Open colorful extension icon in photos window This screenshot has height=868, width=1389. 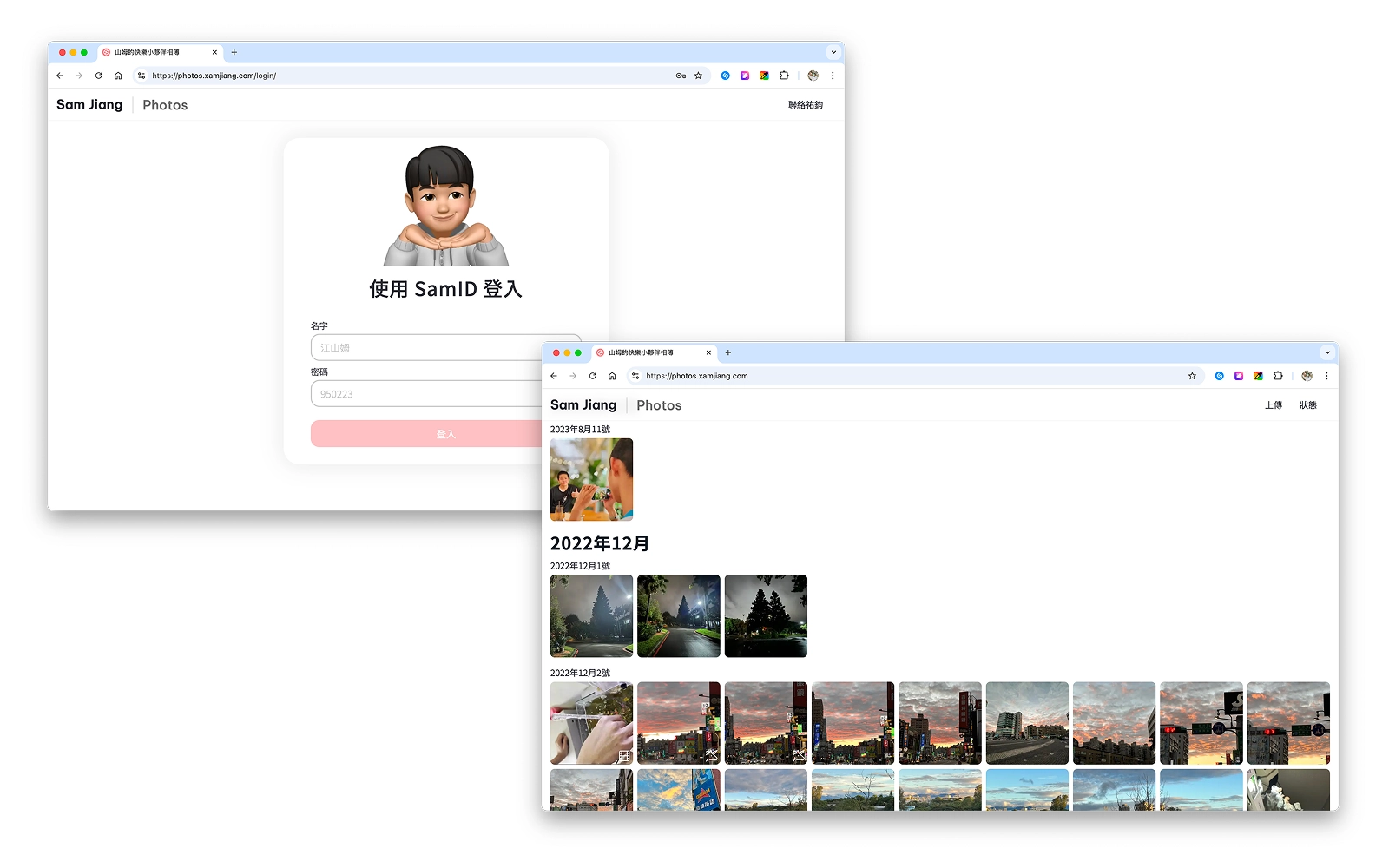pos(1259,376)
